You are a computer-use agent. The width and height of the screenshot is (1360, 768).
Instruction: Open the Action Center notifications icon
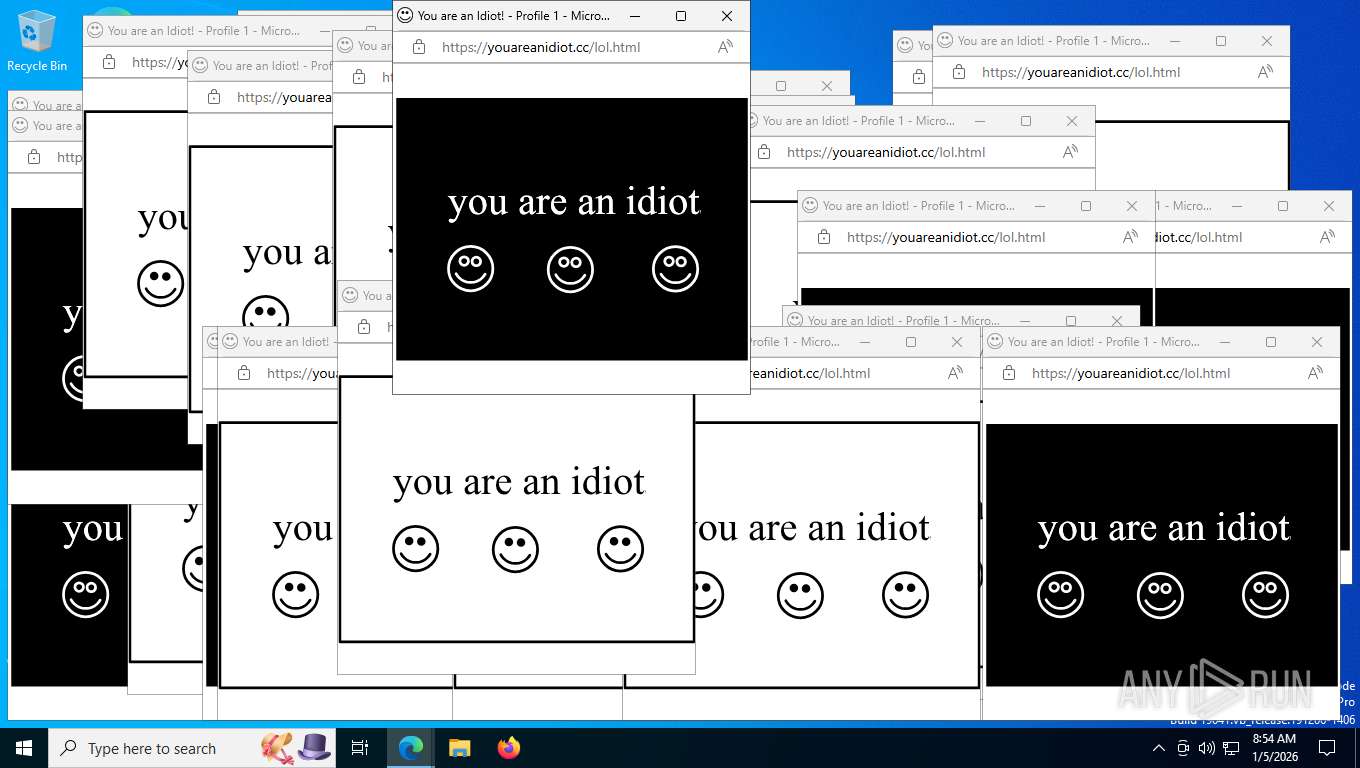tap(1327, 748)
